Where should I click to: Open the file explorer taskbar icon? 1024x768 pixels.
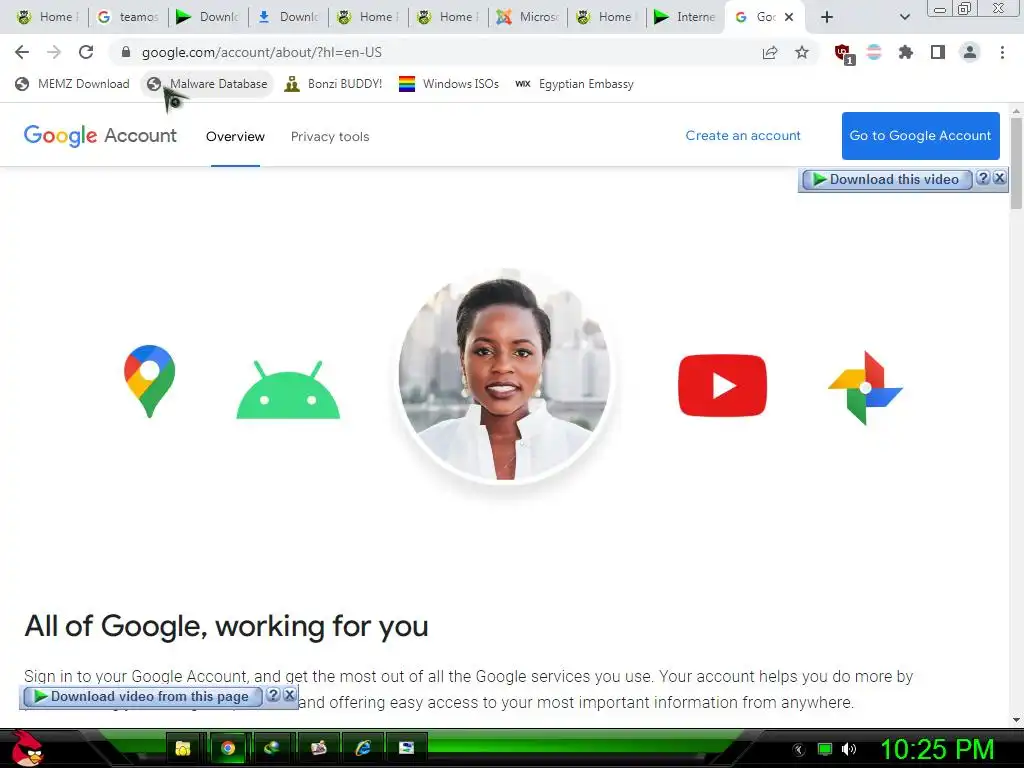(x=183, y=748)
